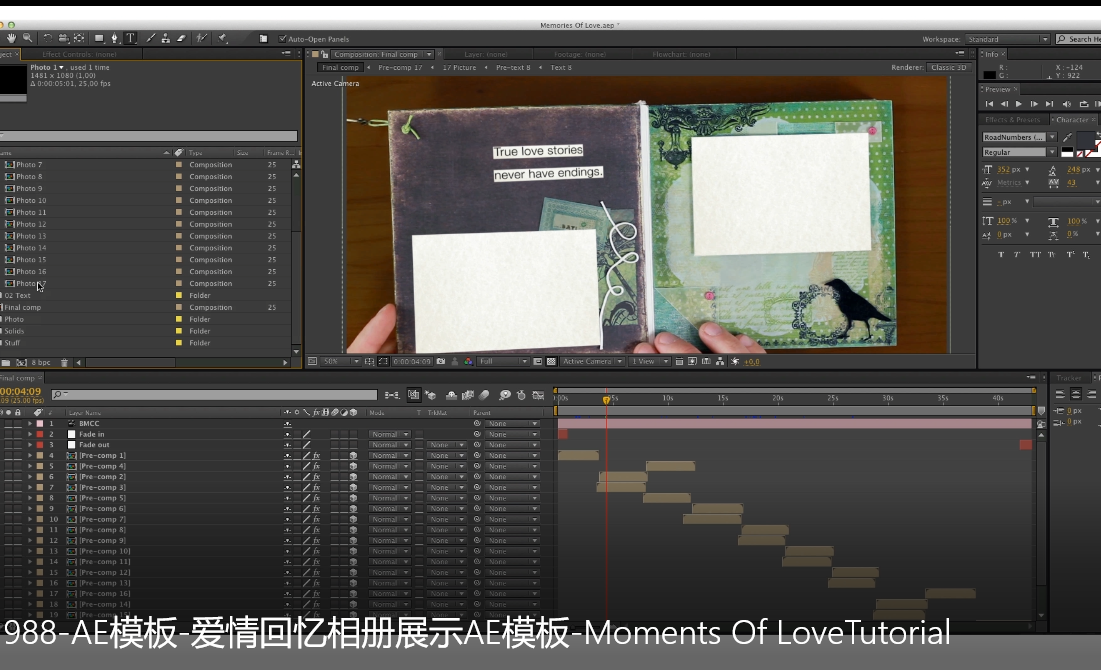The height and width of the screenshot is (670, 1101).
Task: Switch to the Layer (none) tab
Action: tap(485, 54)
